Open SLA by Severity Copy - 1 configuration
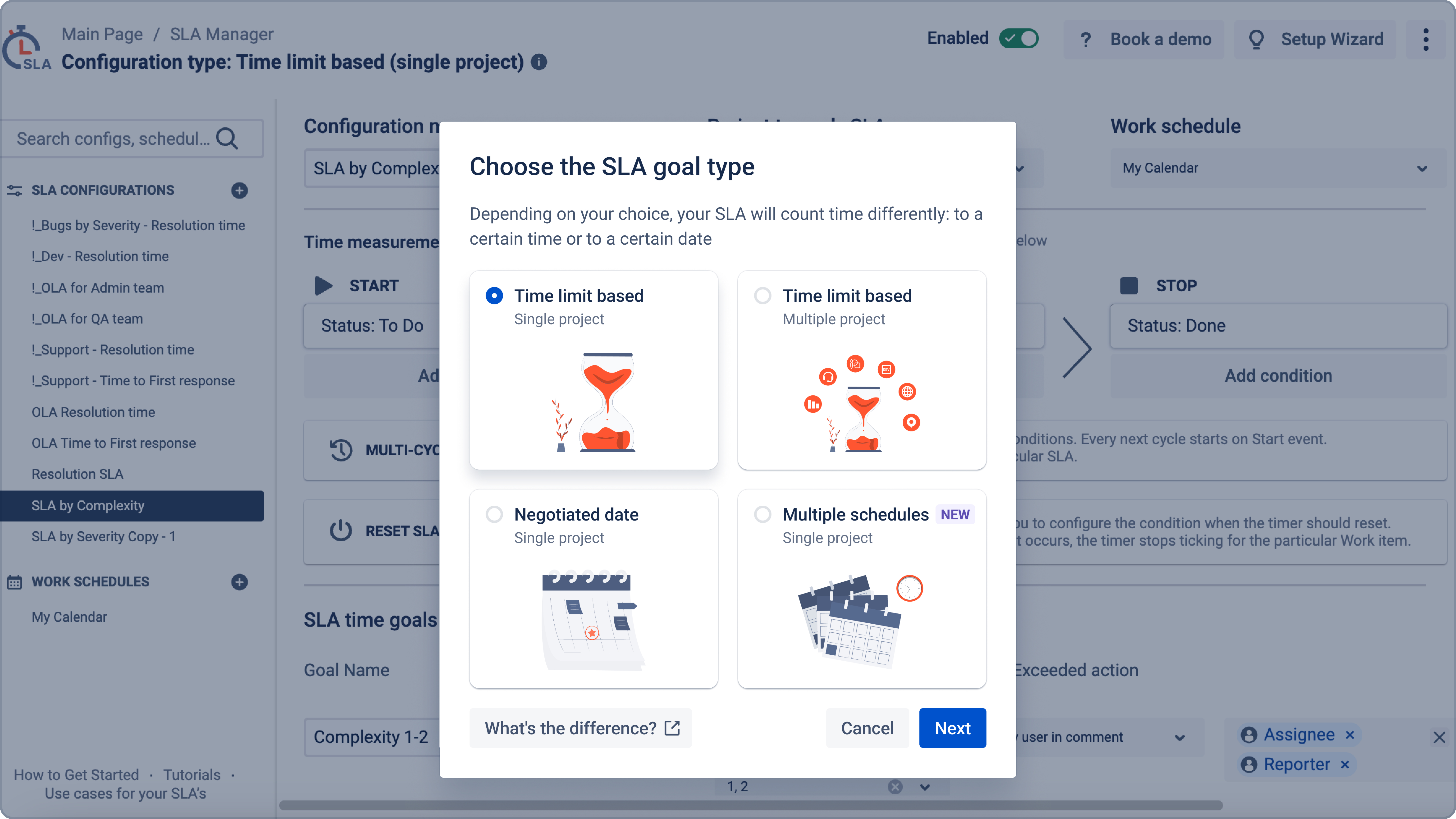This screenshot has width=1456, height=819. pos(104,536)
